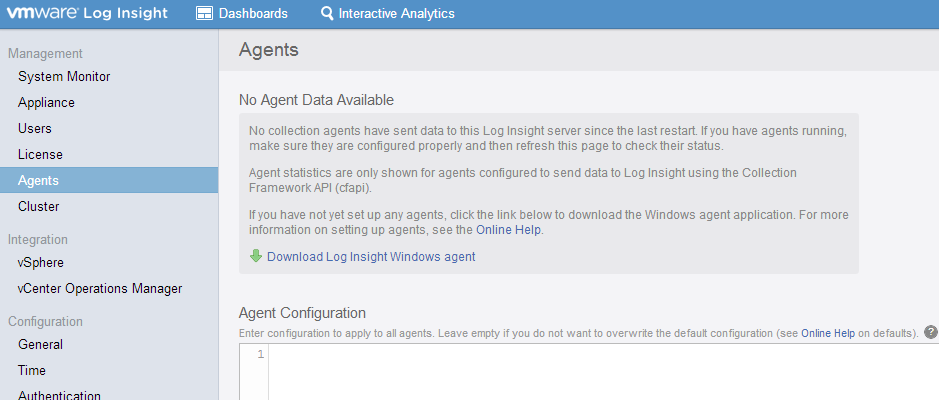Open the Time configuration page
939x400 pixels.
tap(32, 371)
